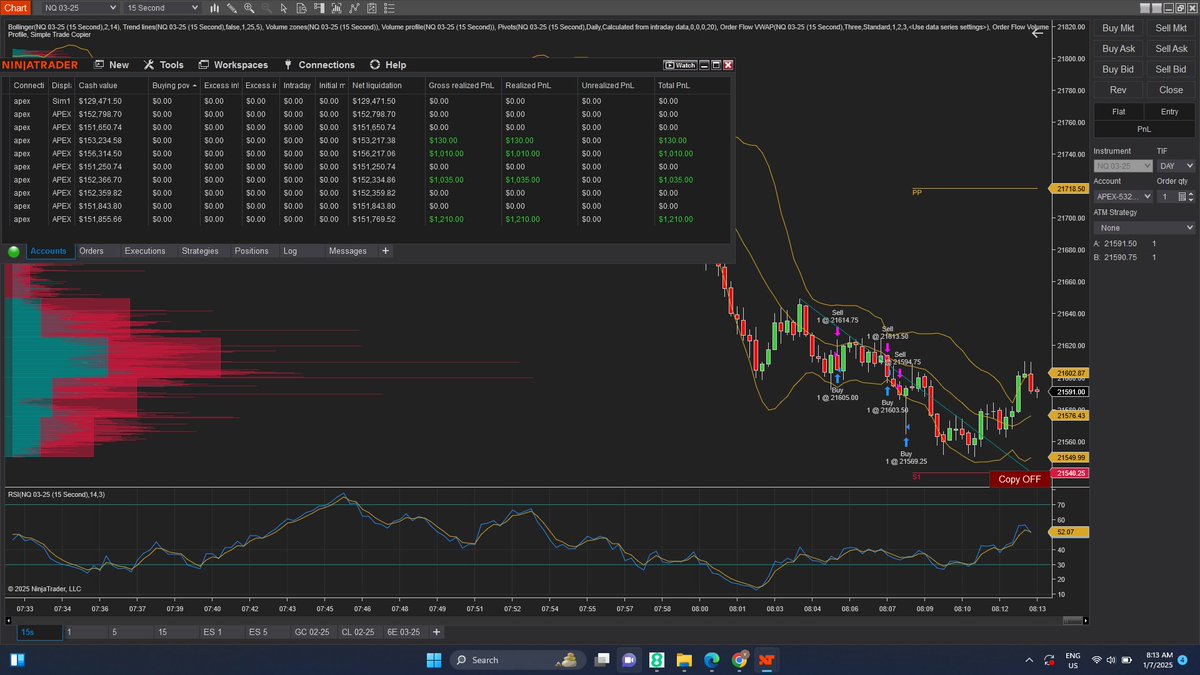Image resolution: width=1200 pixels, height=675 pixels.
Task: Open the Account APEX-532 dropdown
Action: [1122, 197]
